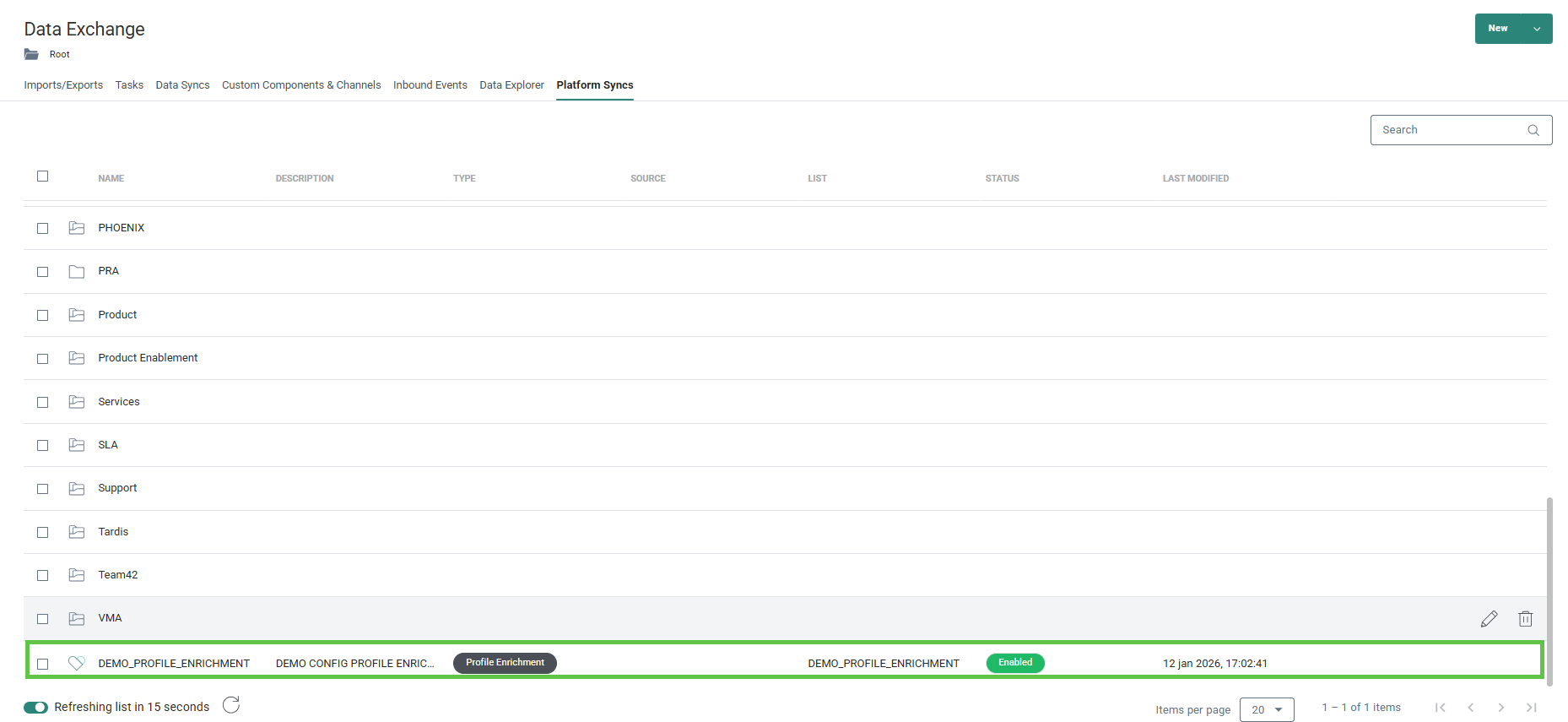The image size is (1568, 722).
Task: Switch to the Imports/Exports tab
Action: (x=63, y=85)
